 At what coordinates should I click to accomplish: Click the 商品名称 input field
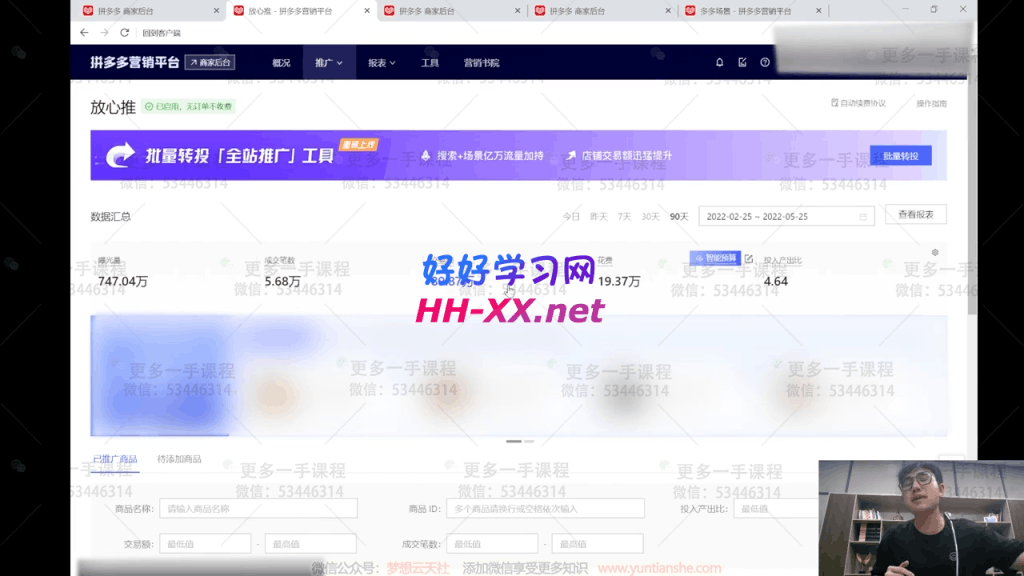pyautogui.click(x=259, y=508)
